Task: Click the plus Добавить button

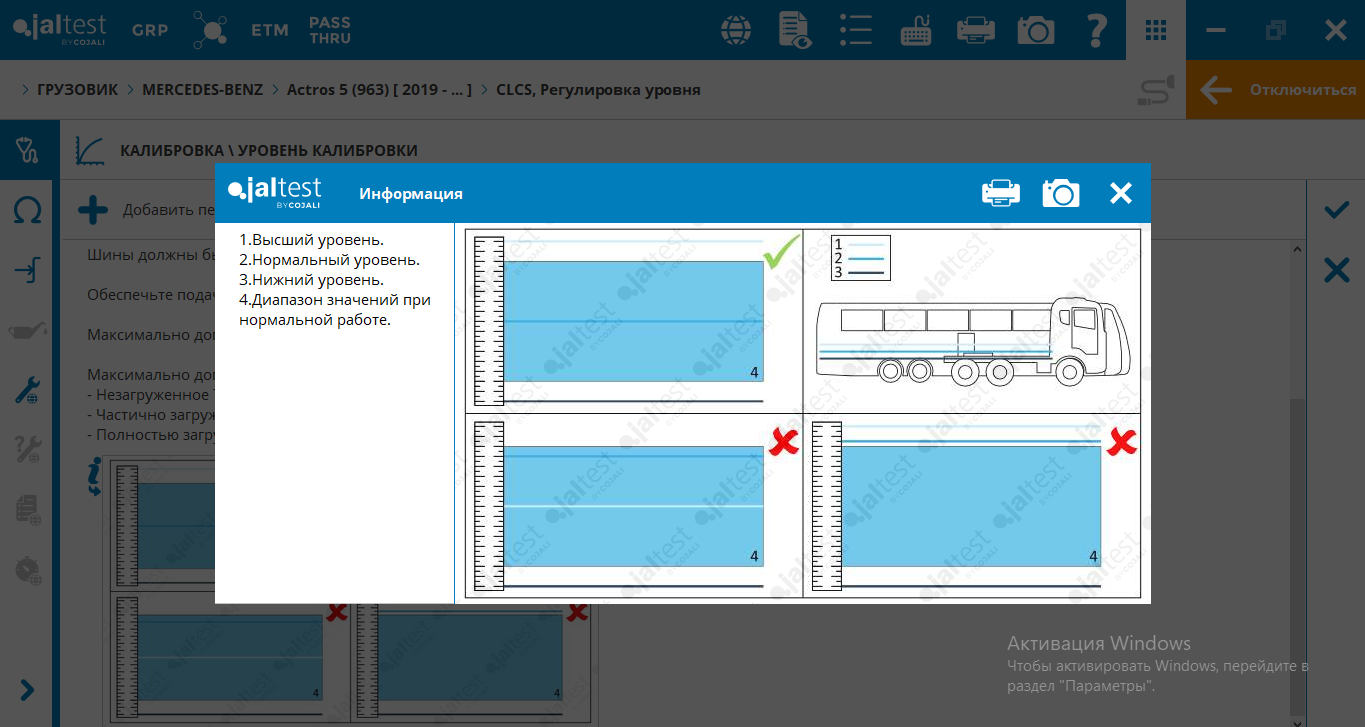Action: tap(93, 210)
